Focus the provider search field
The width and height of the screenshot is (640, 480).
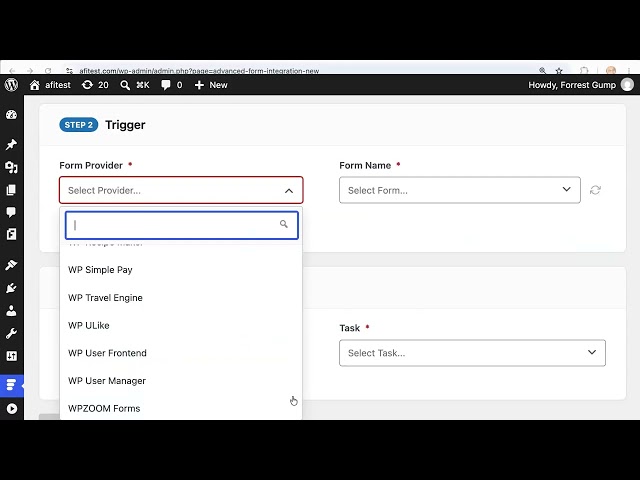[x=182, y=225]
